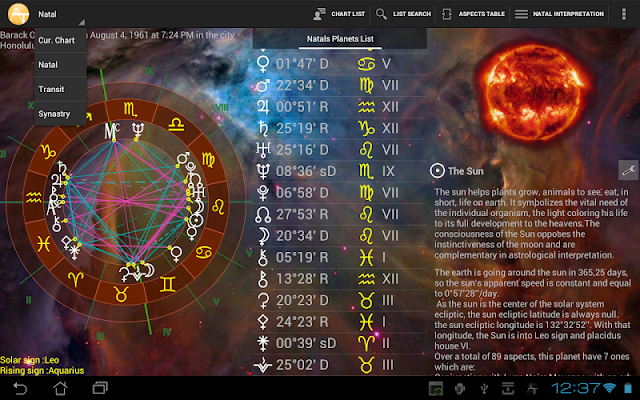
Task: Click Capricorn sign on chart wheel
Action: tap(48, 152)
